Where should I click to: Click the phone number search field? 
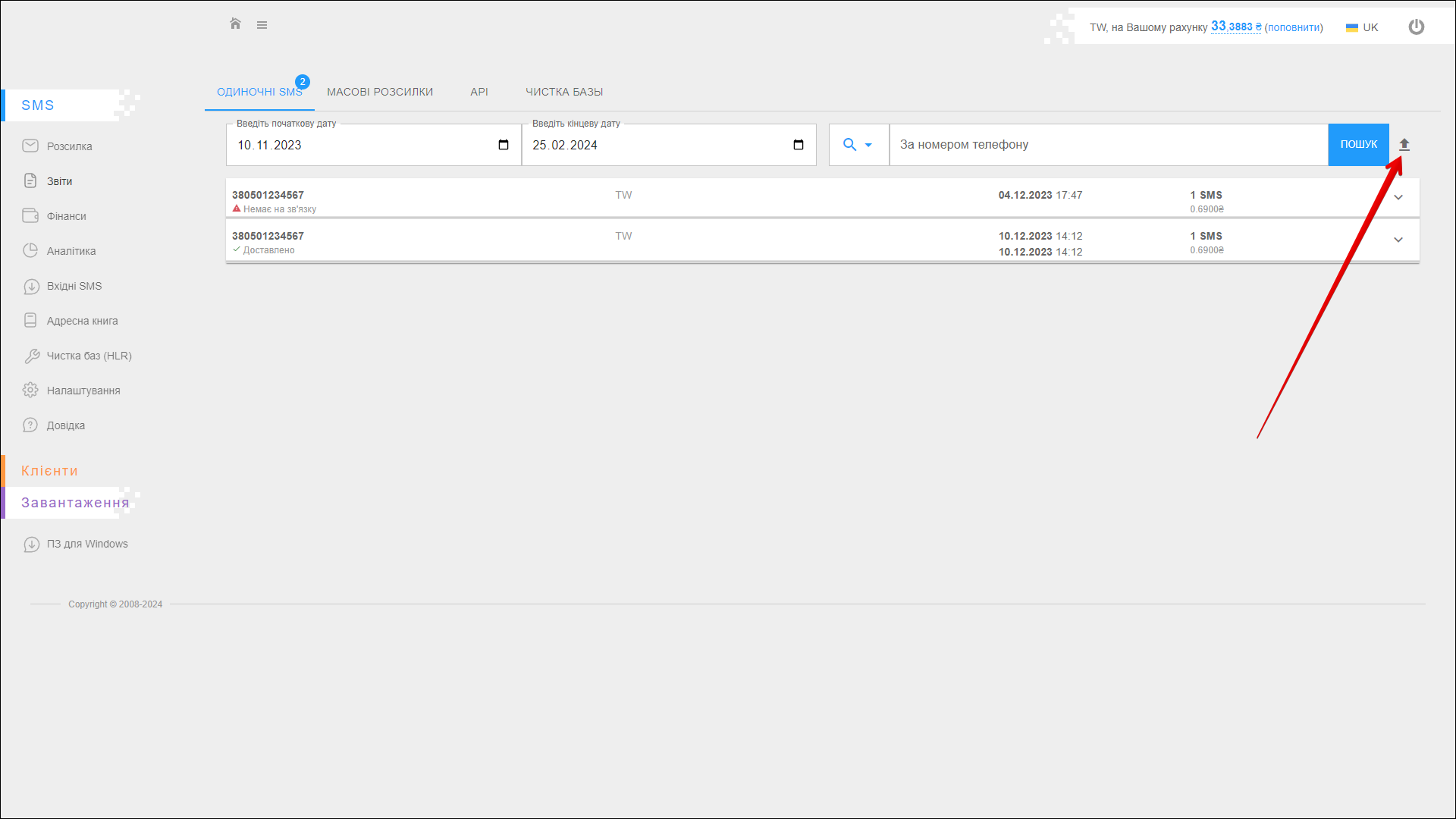[1107, 145]
